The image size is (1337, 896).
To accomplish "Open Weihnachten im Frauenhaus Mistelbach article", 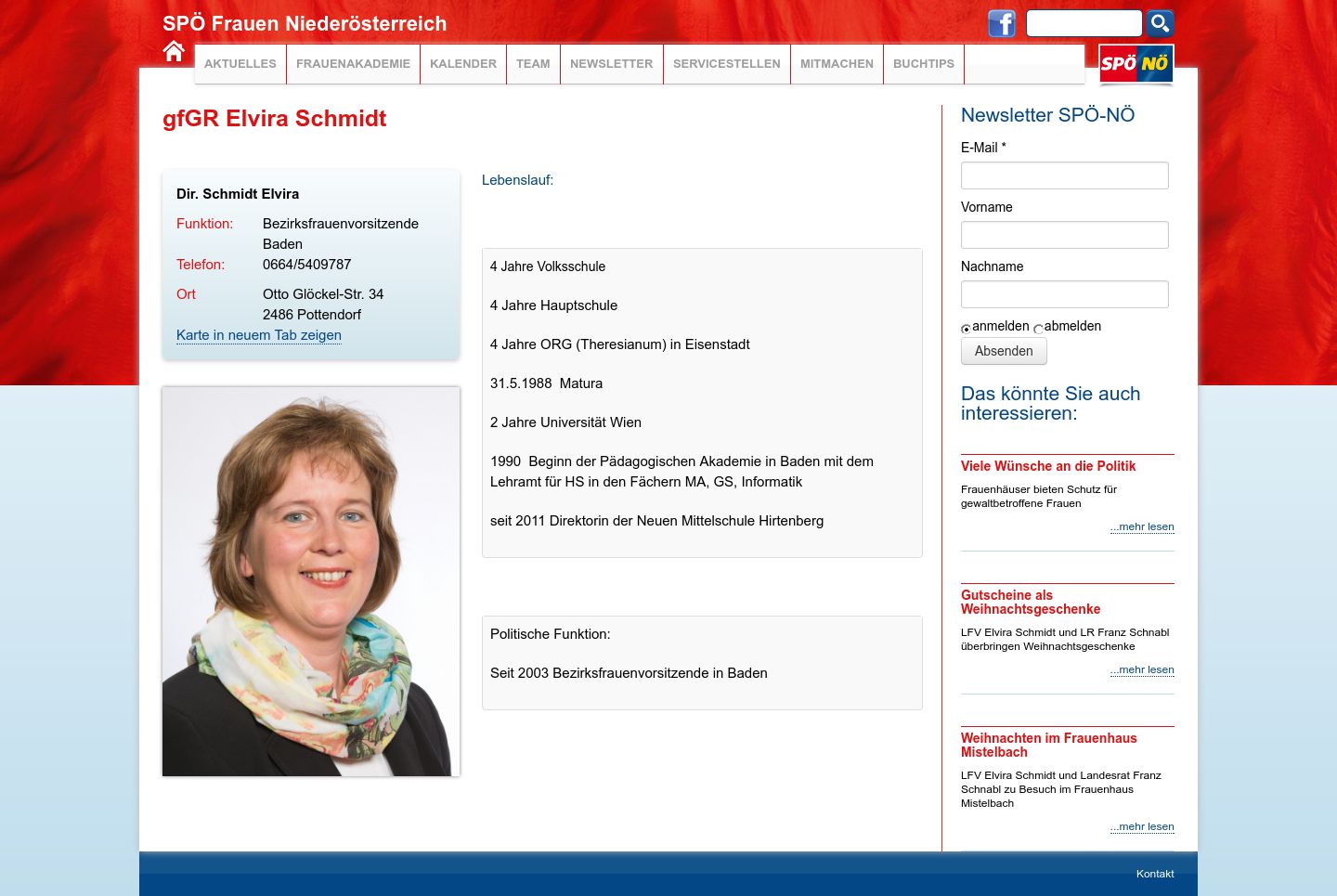I will tap(1049, 745).
